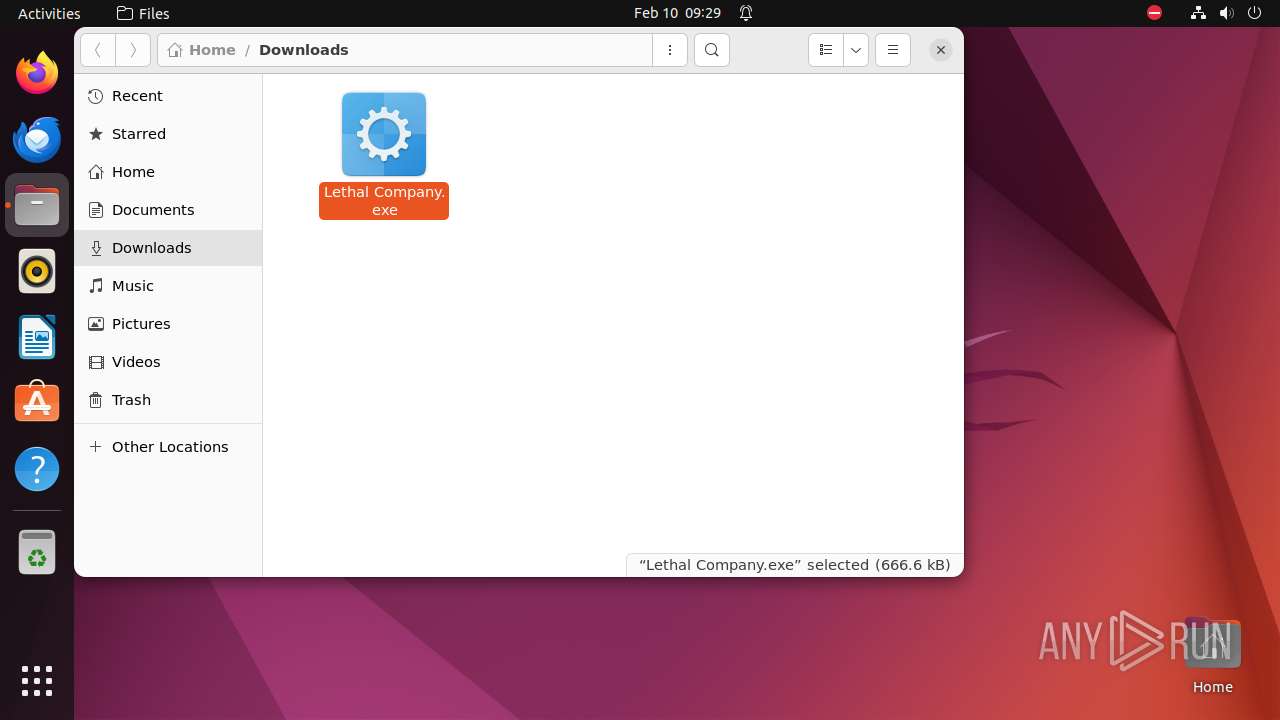
Task: Open Videos in the sidebar
Action: click(x=168, y=362)
